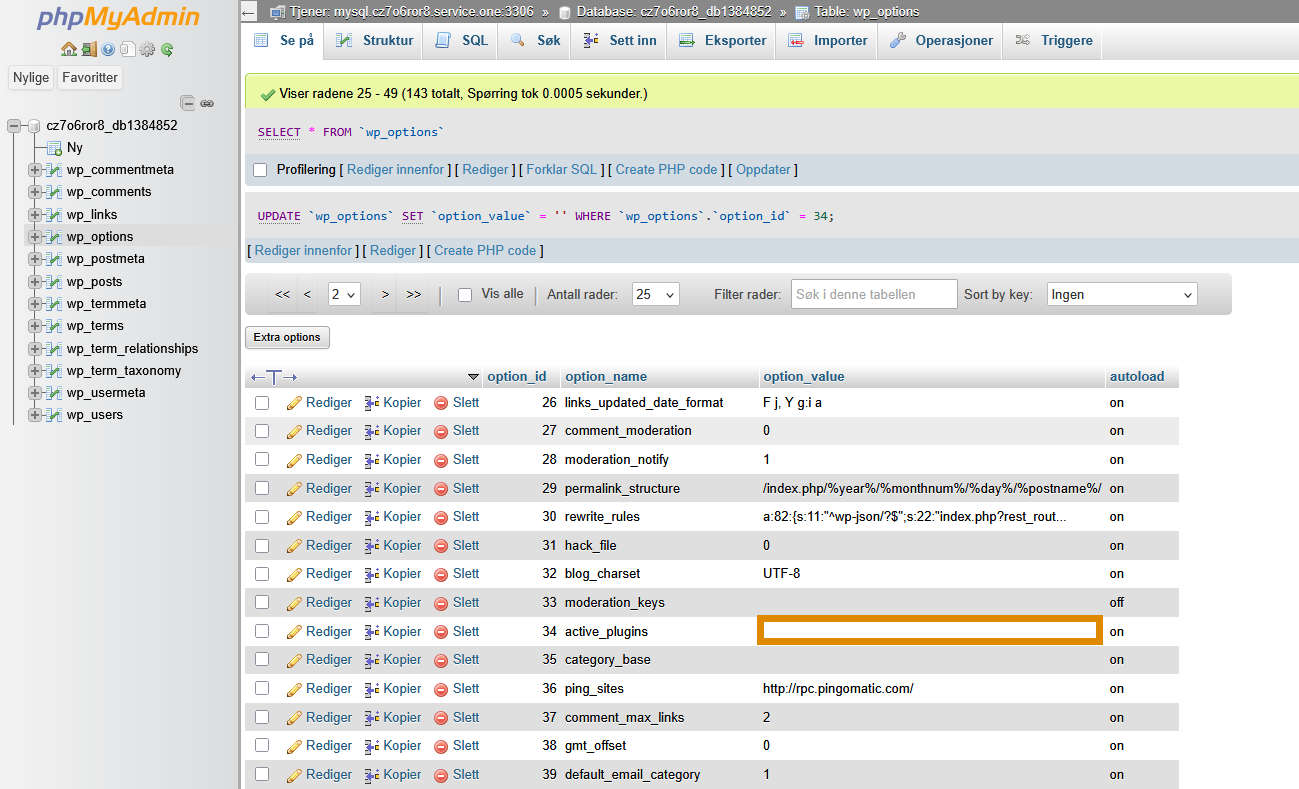
Task: Click the red delete icon for hack_file row
Action: 441,546
